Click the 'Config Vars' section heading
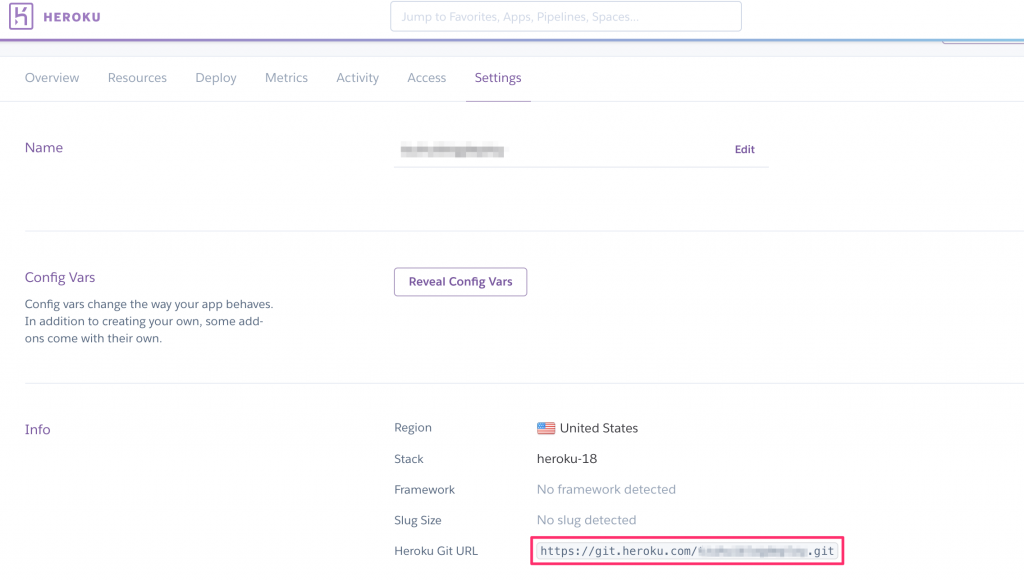The width and height of the screenshot is (1024, 581). (x=60, y=277)
